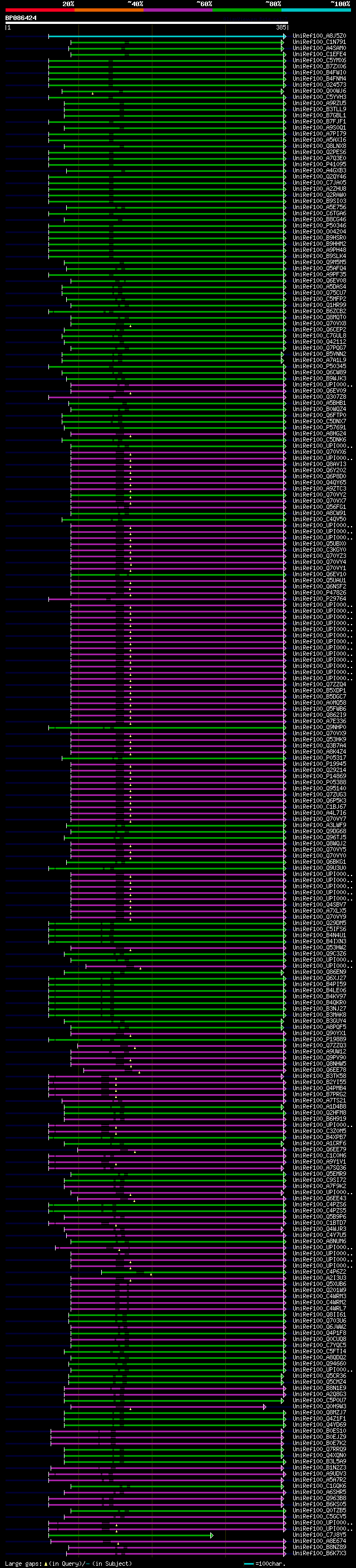The height and width of the screenshot is (1568, 356).
Task: Click the cyan =100char. scale line
Action: click(x=249, y=1564)
